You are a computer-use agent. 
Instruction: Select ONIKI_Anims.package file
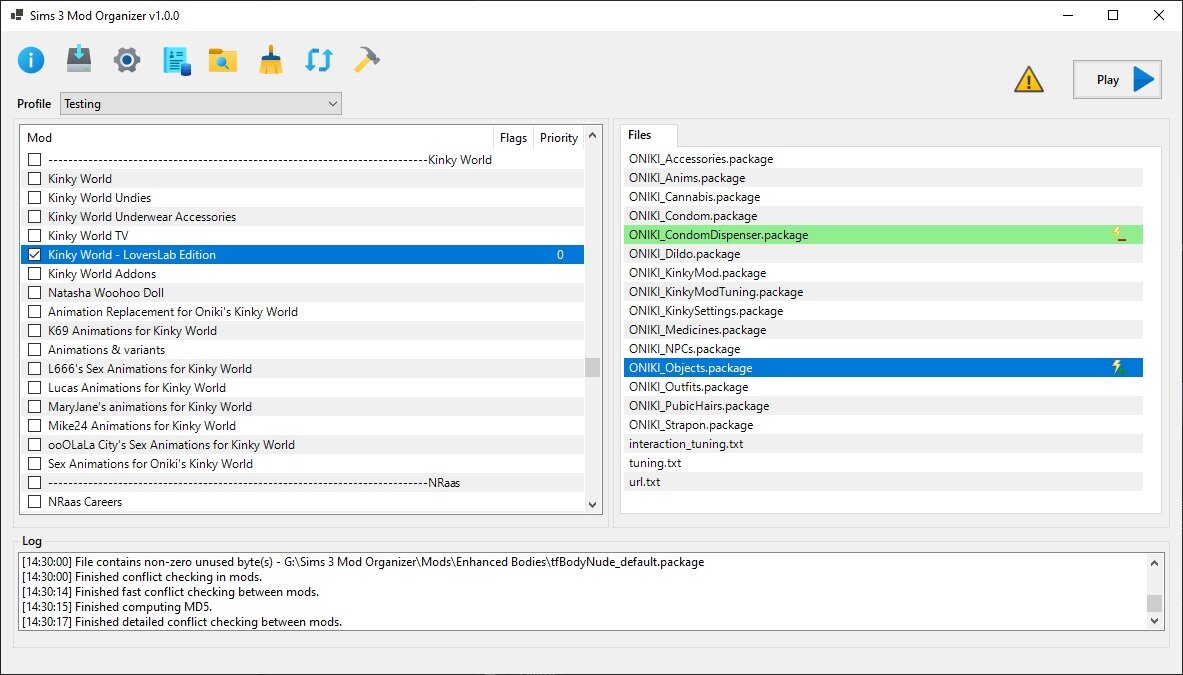pos(883,178)
